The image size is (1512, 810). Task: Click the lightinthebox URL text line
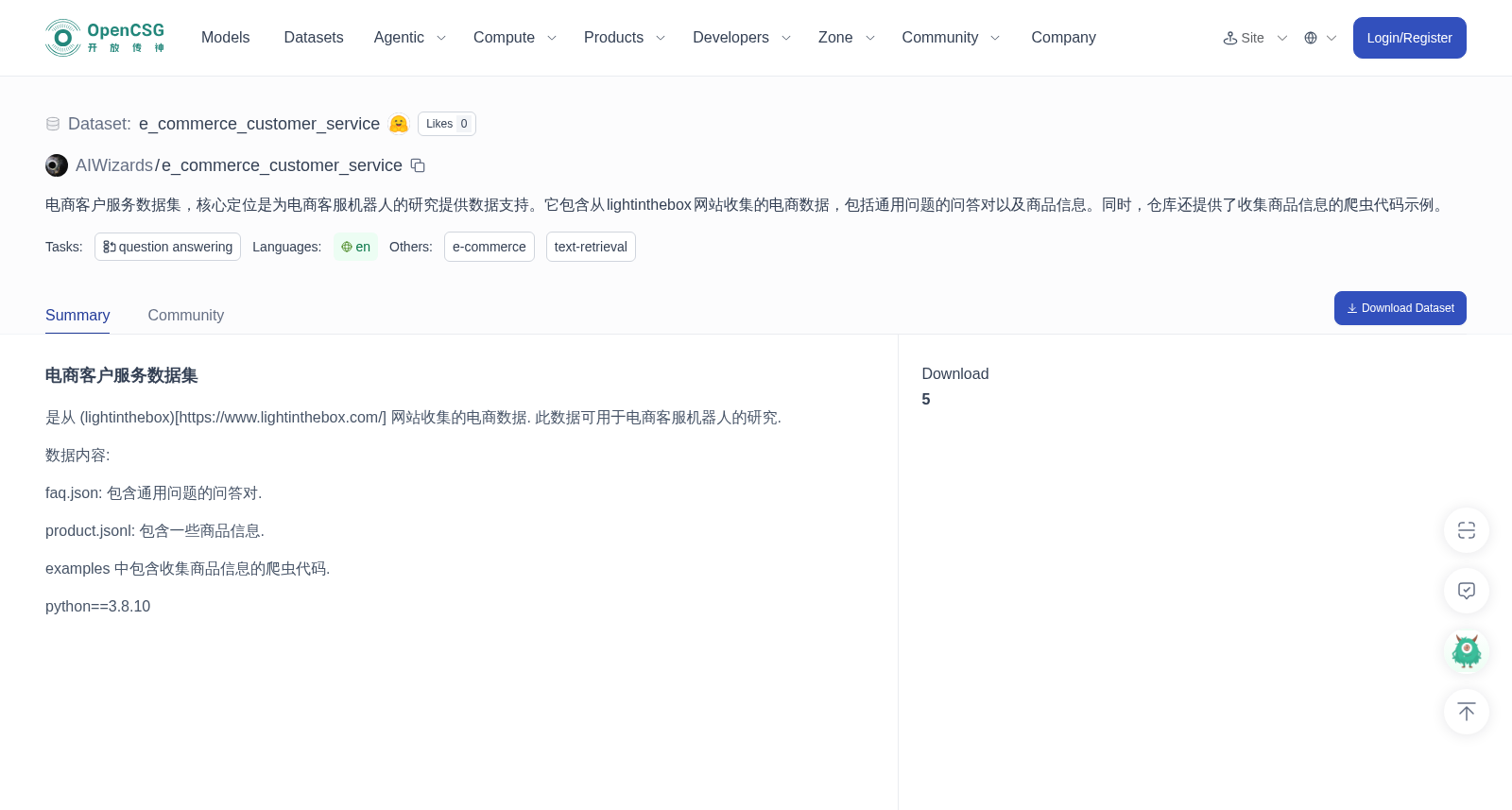(x=413, y=418)
